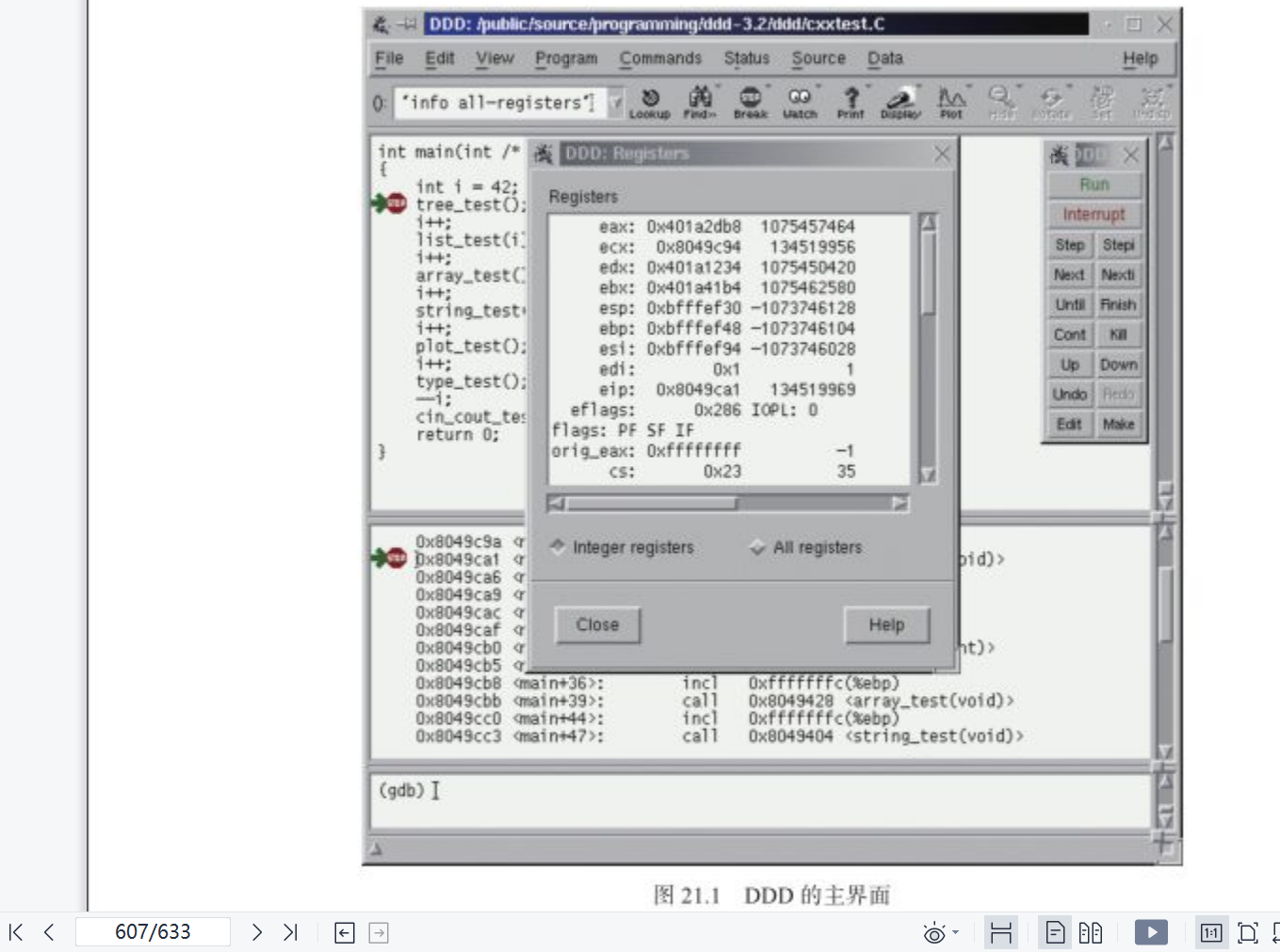This screenshot has width=1280, height=952.
Task: Click breakpoint stop sign at address 0x8049ca1
Action: coord(397,558)
